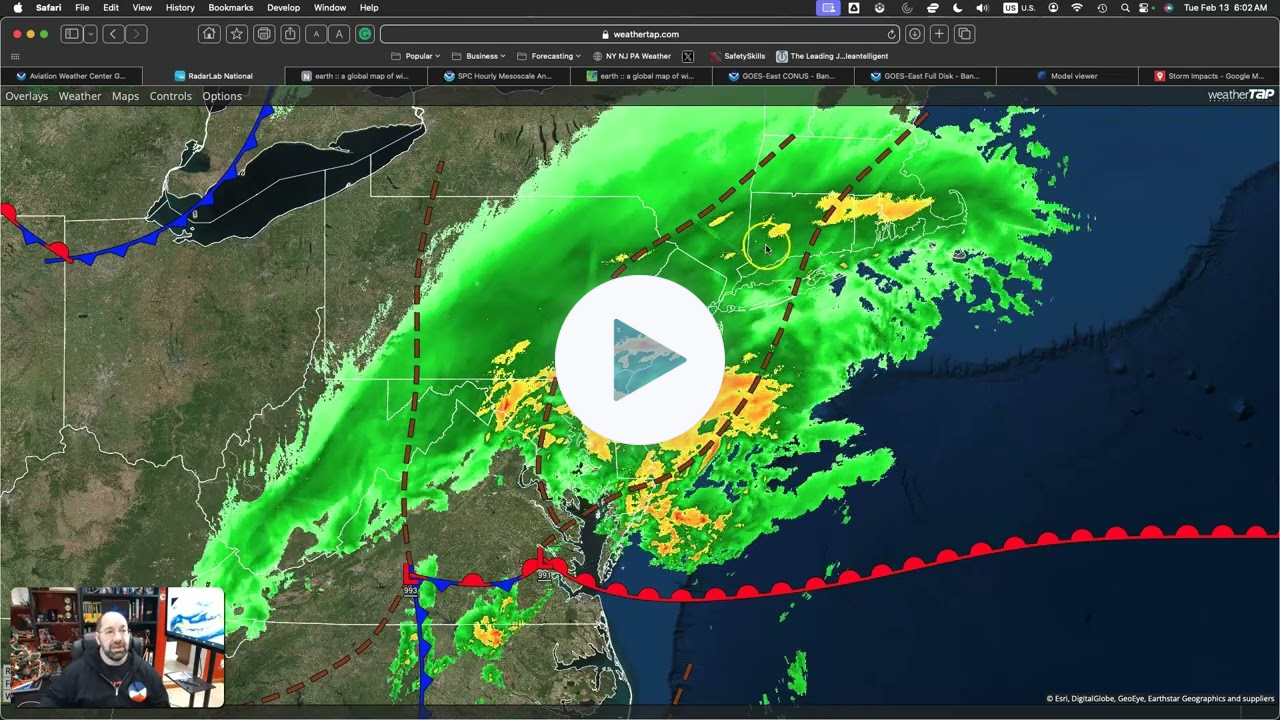Open a new tab with plus icon
Image resolution: width=1280 pixels, height=720 pixels.
coord(939,34)
